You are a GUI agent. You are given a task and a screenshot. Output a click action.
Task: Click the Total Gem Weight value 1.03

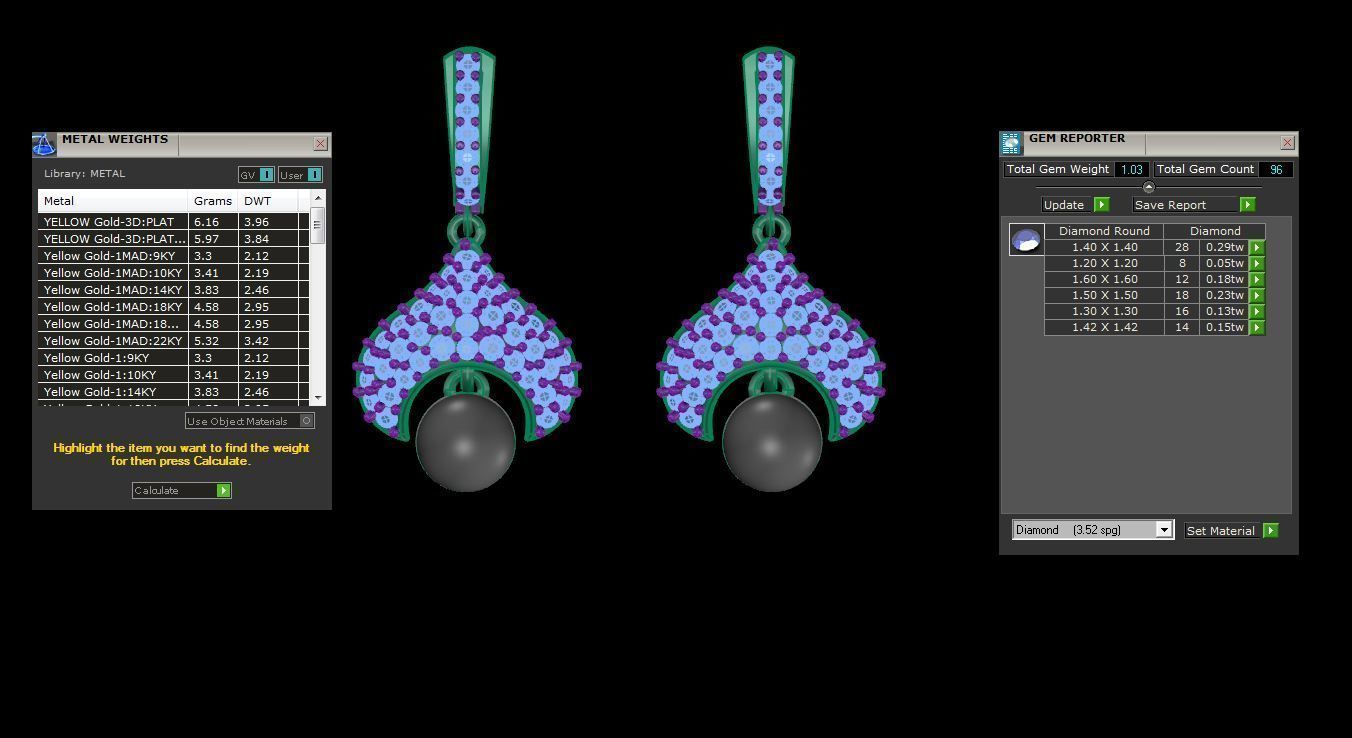click(1131, 170)
